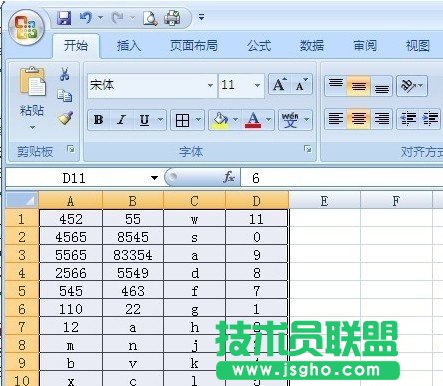Screen dimensions: 443x386
Task: Increase the indent
Action: click(x=430, y=119)
